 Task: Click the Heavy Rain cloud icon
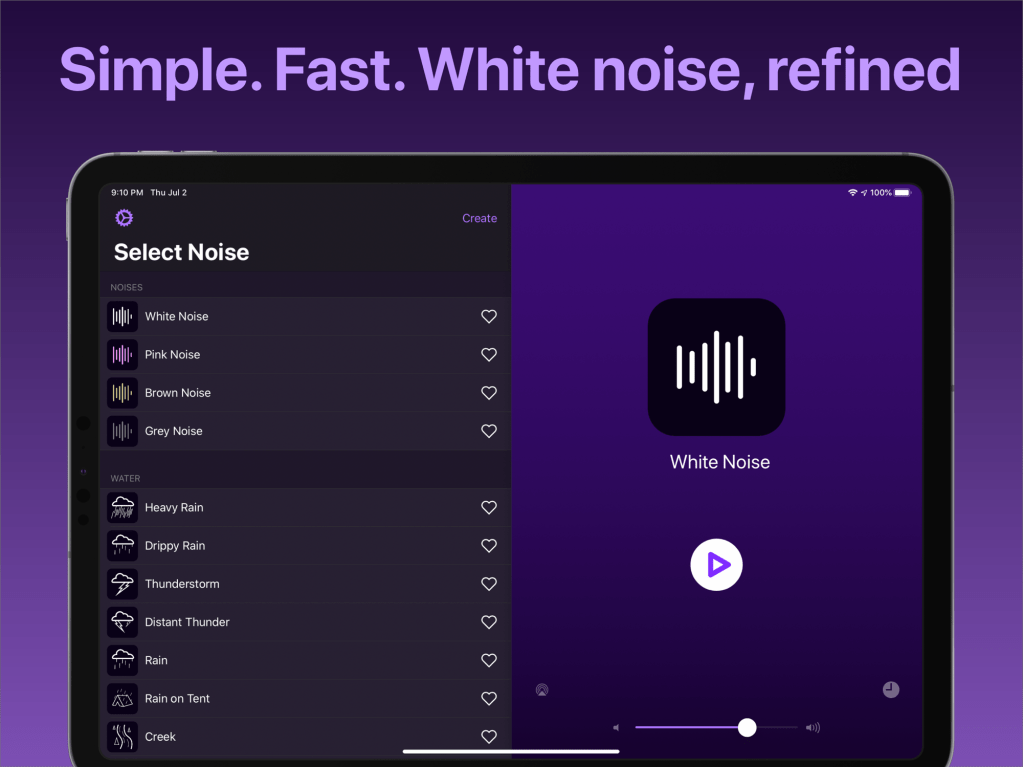122,507
